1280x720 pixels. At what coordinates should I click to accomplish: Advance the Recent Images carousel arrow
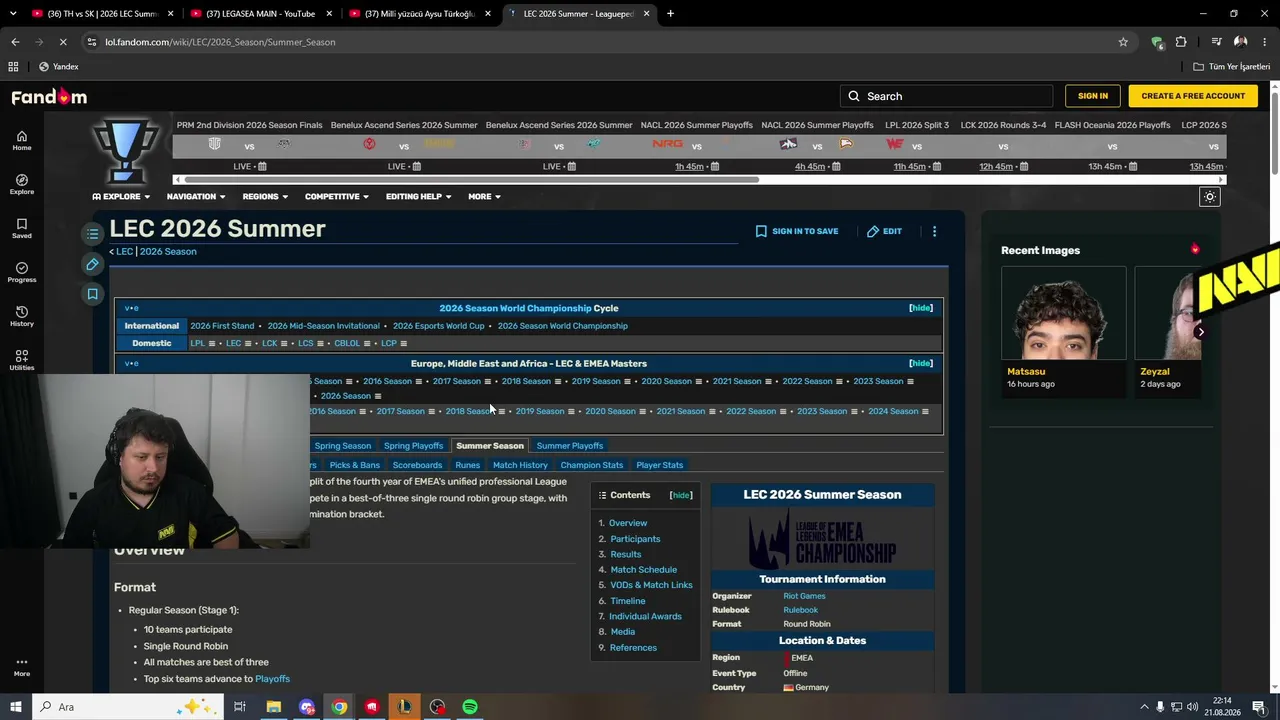(1200, 332)
